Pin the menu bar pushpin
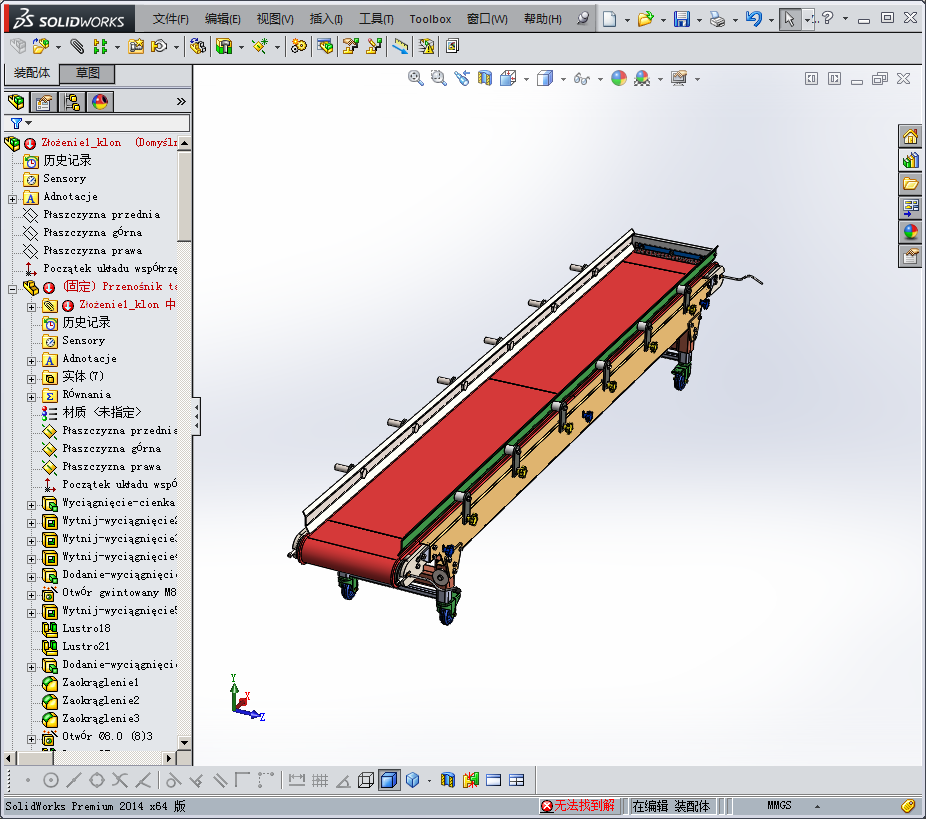 point(583,18)
